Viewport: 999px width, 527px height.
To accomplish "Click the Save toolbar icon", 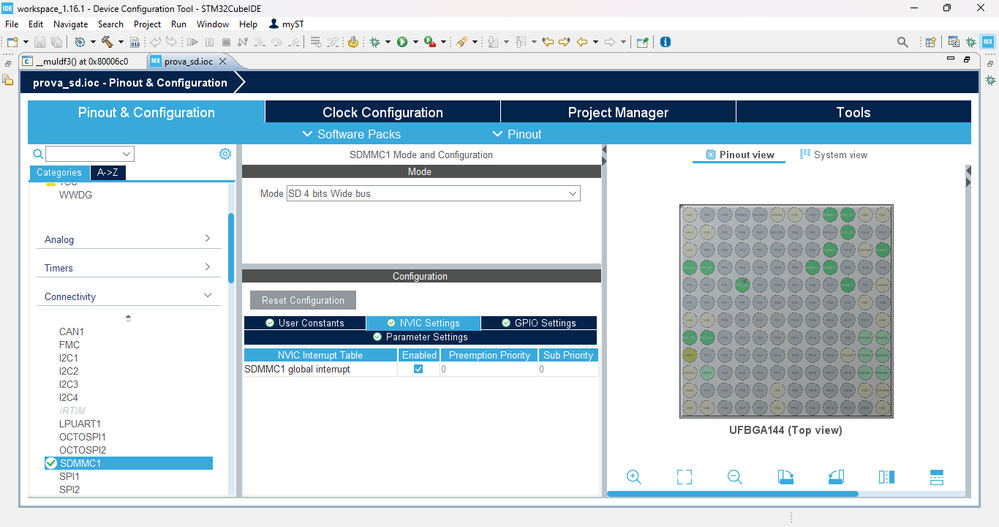I will tap(40, 42).
